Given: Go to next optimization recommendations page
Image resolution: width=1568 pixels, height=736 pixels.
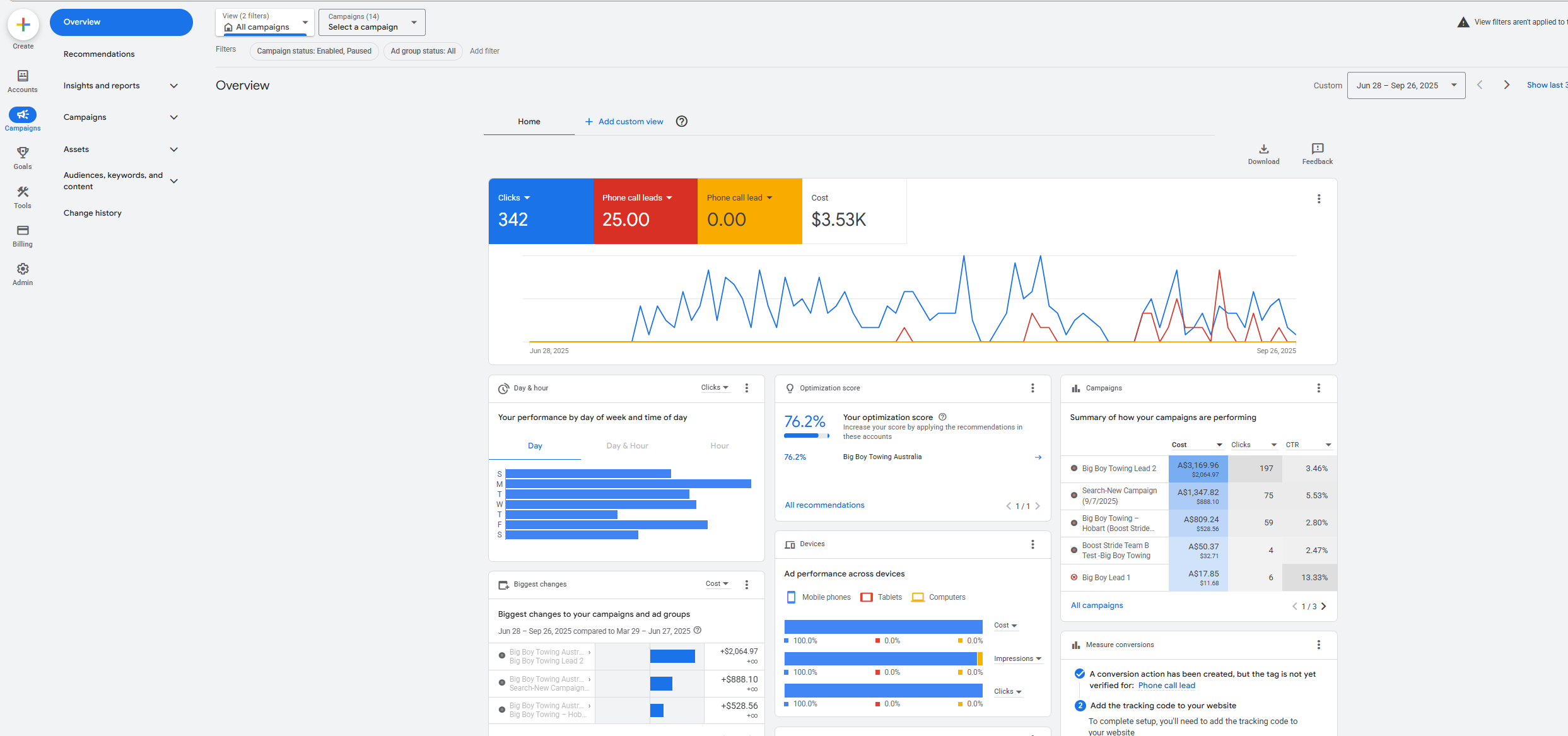Looking at the screenshot, I should coord(1038,506).
